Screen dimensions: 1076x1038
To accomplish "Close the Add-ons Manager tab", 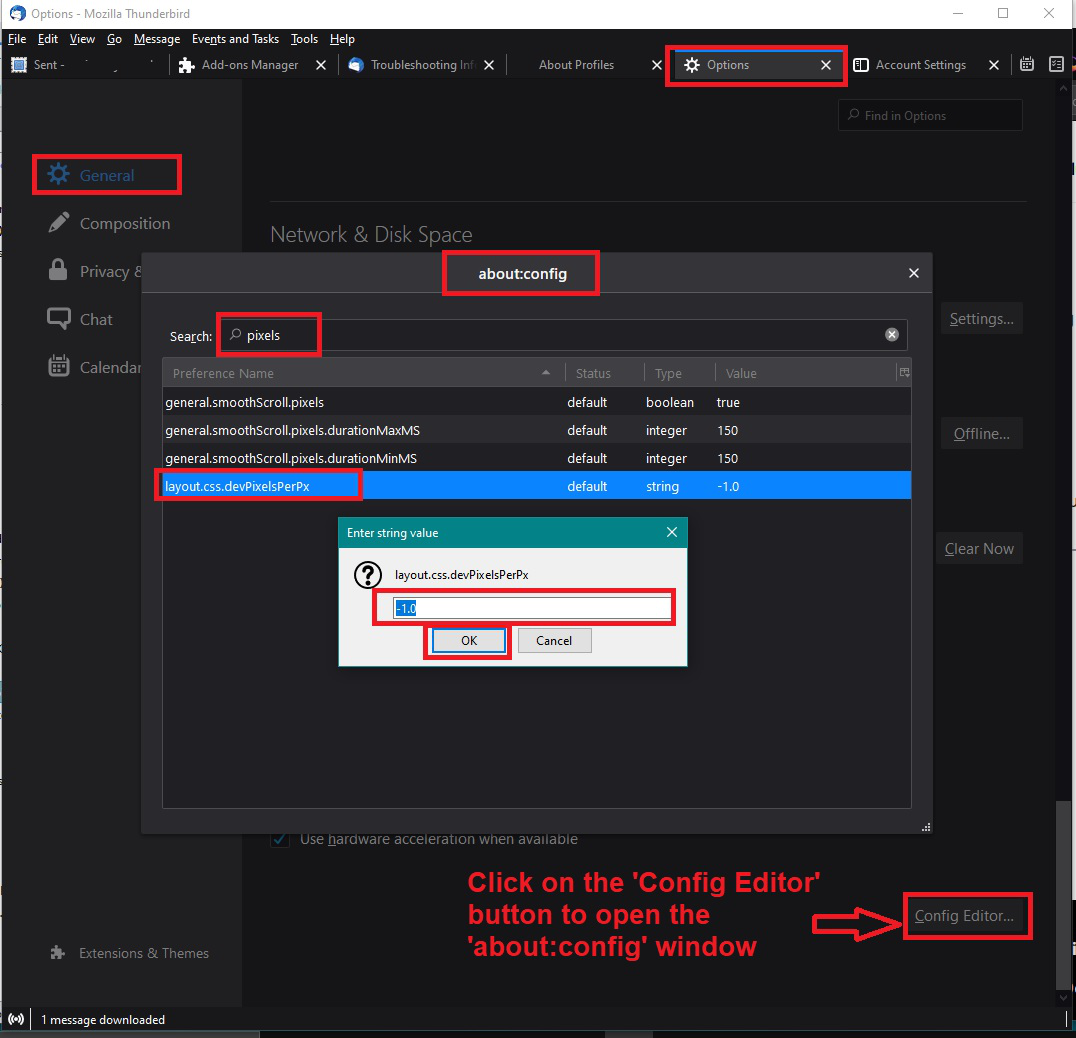I will click(x=321, y=65).
